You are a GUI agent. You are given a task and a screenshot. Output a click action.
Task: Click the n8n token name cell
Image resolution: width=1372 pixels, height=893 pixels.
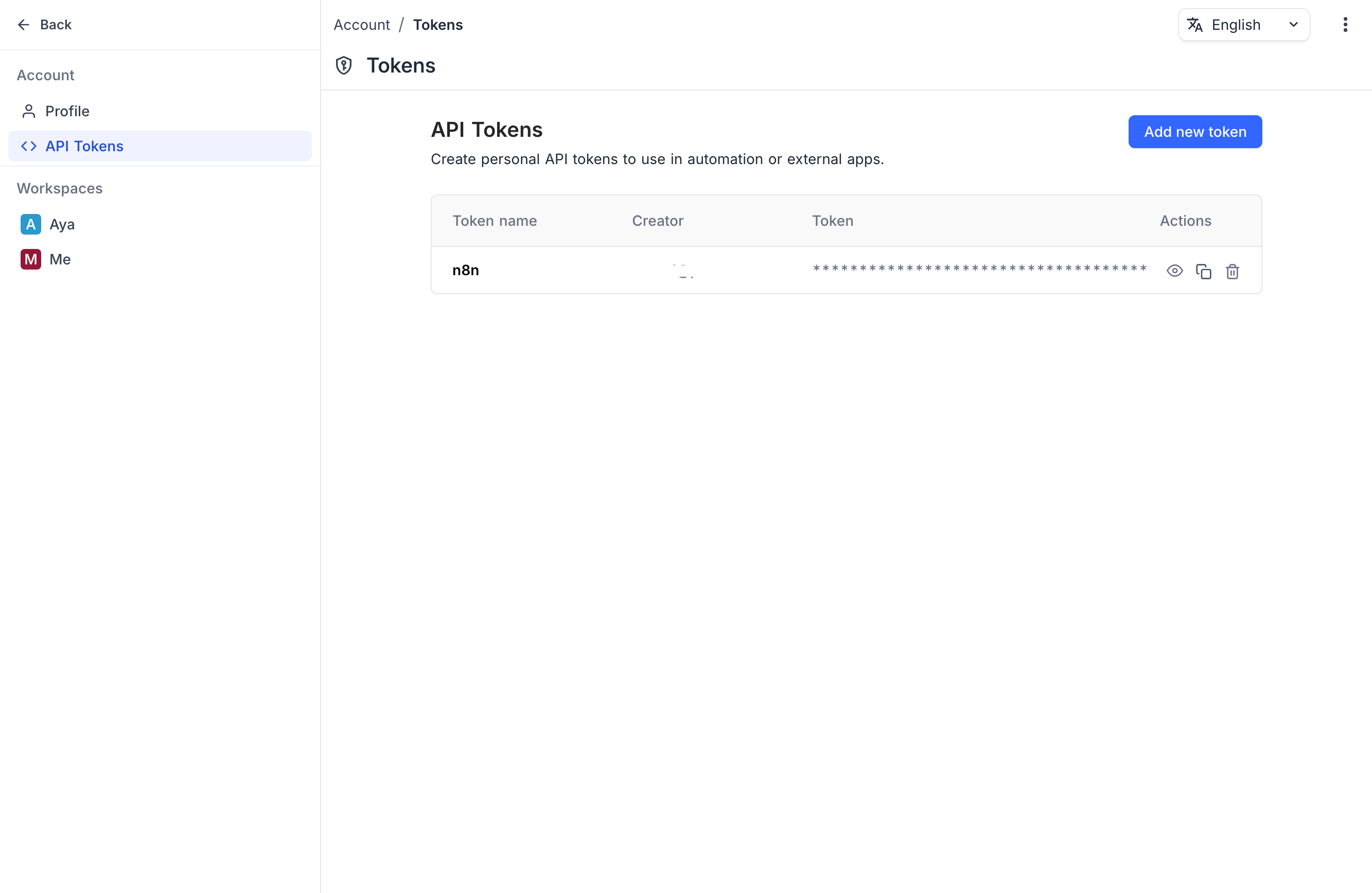point(465,270)
